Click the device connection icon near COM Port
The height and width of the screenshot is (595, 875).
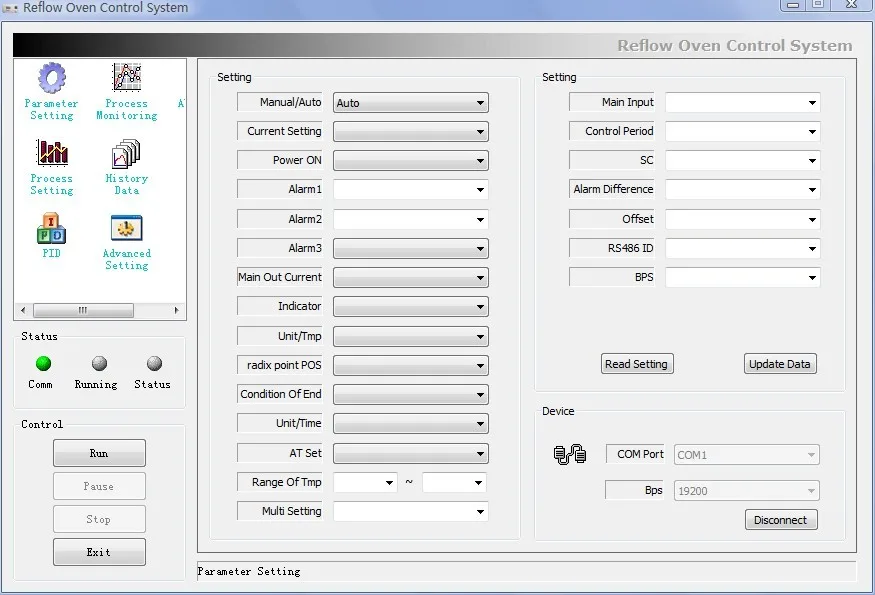pos(569,455)
